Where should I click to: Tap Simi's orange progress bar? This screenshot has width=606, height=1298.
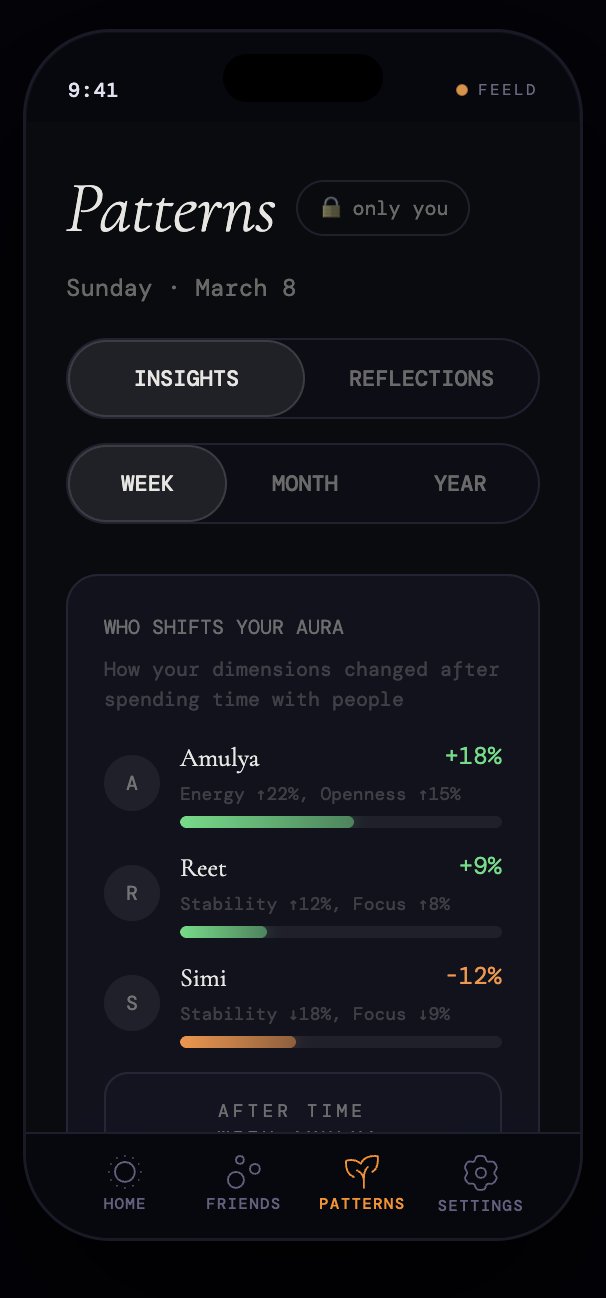(x=341, y=1042)
